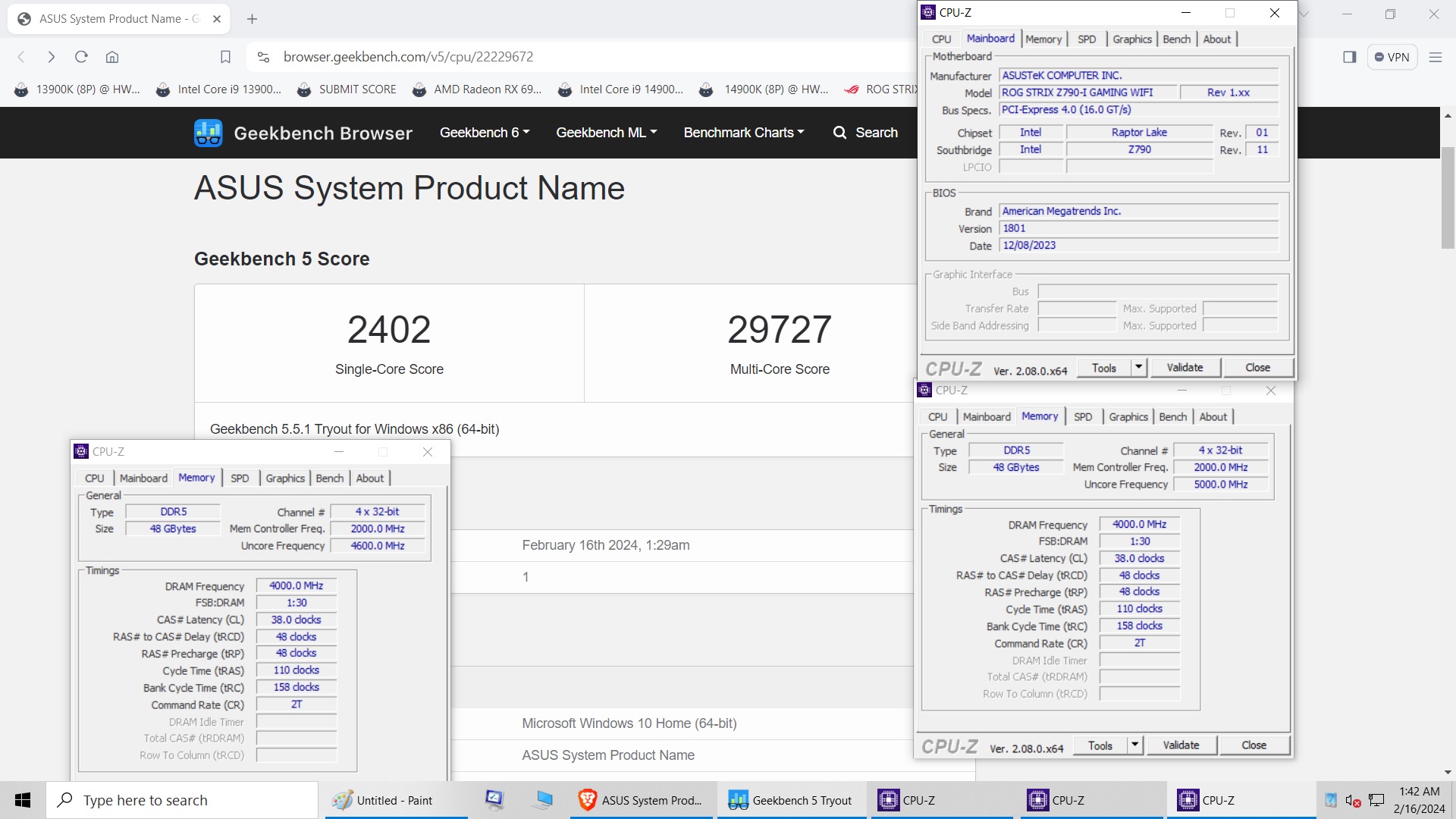Click the page vertical scrollbar thumb
The image size is (1456, 819).
(1448, 197)
